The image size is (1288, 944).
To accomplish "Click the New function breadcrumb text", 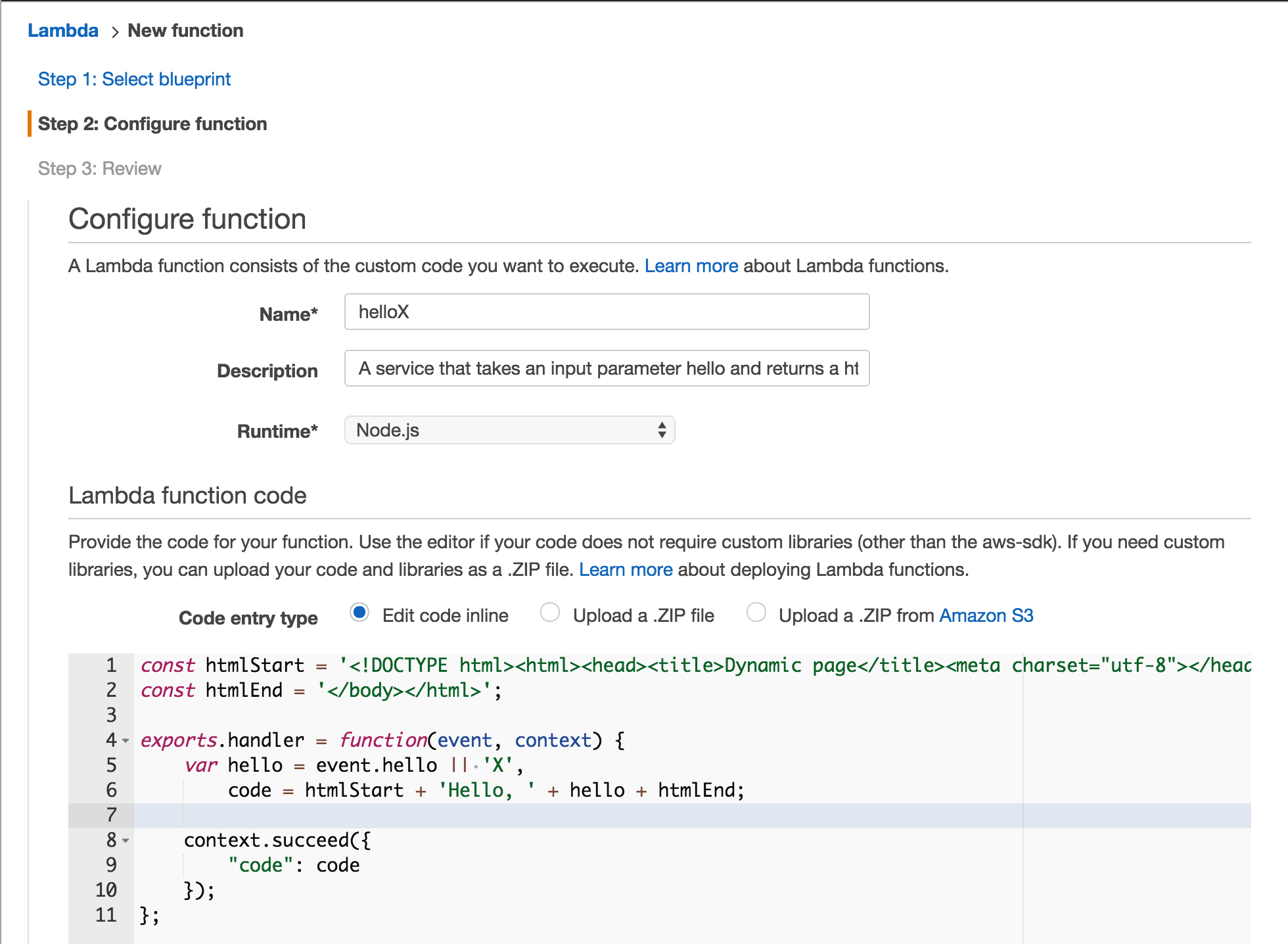I will [x=185, y=31].
